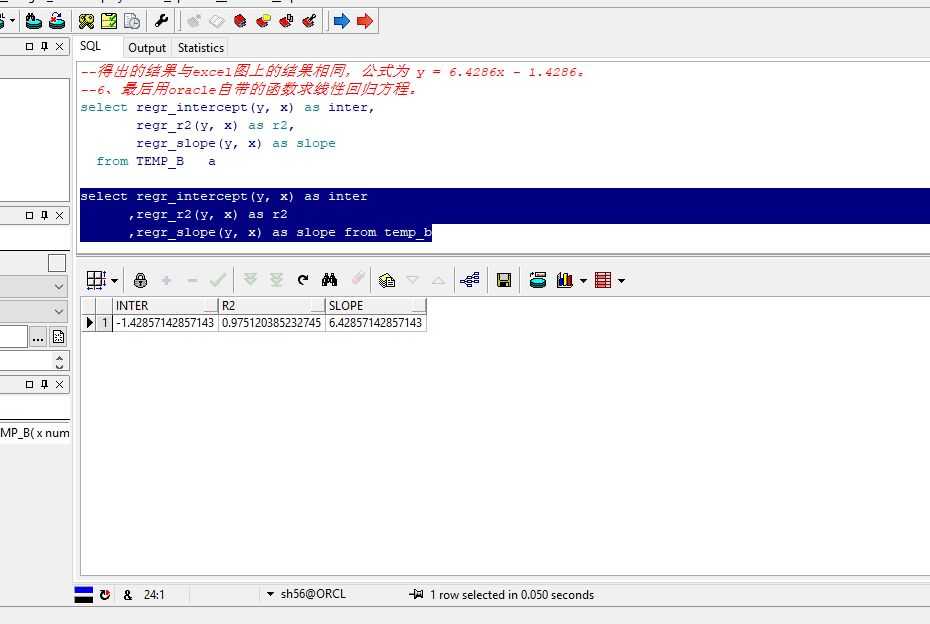930x624 pixels.
Task: Click the teal database icon in results toolbar
Action: click(538, 280)
